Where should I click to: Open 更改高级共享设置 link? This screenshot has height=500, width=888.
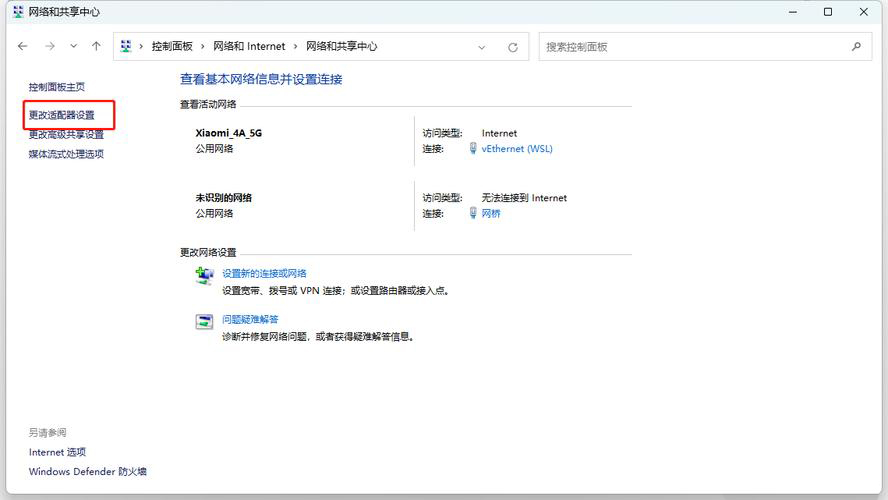[x=66, y=134]
